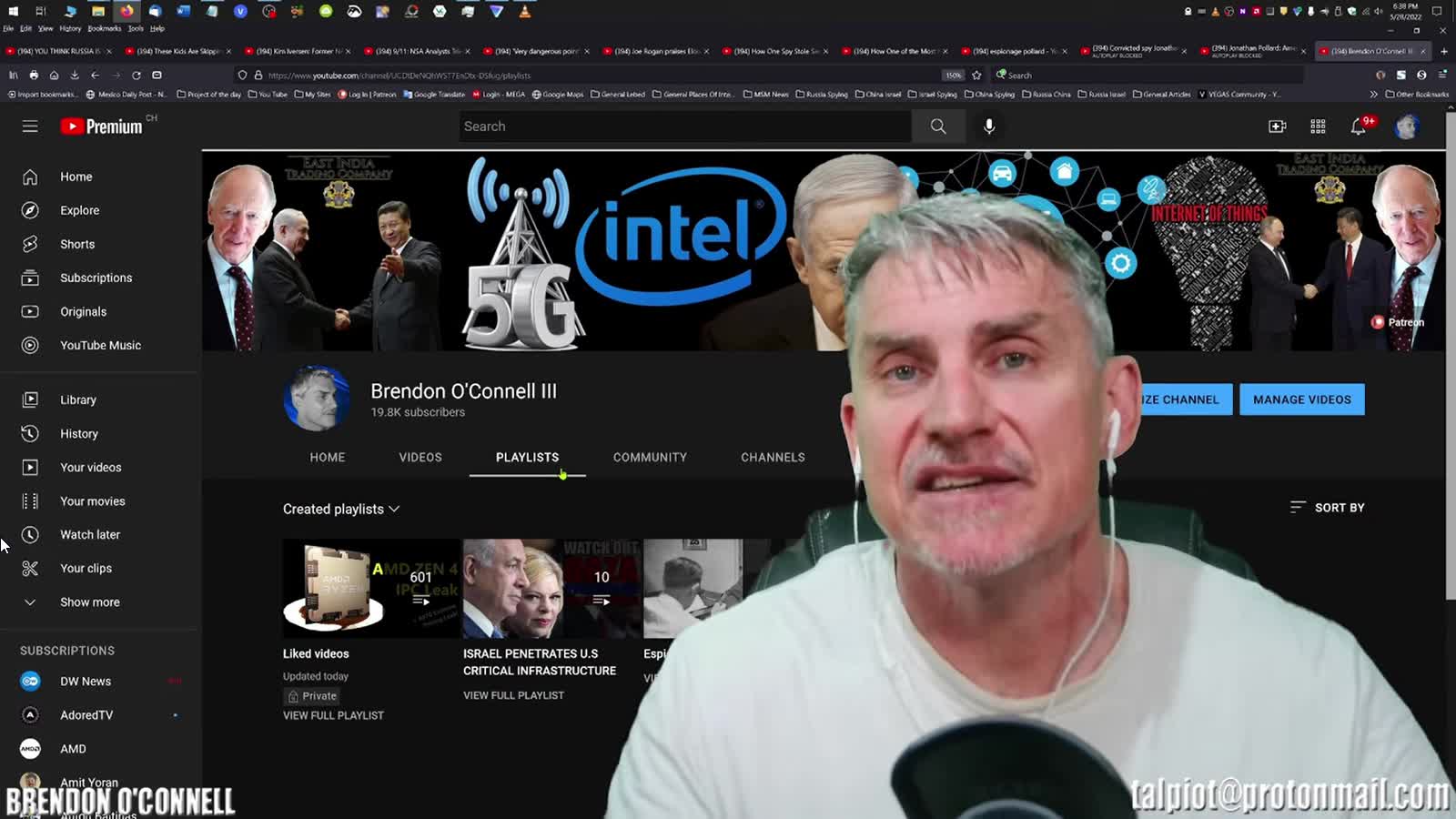Switch to the CHANNELS channel tab
This screenshot has height=819, width=1456.
coord(773,457)
